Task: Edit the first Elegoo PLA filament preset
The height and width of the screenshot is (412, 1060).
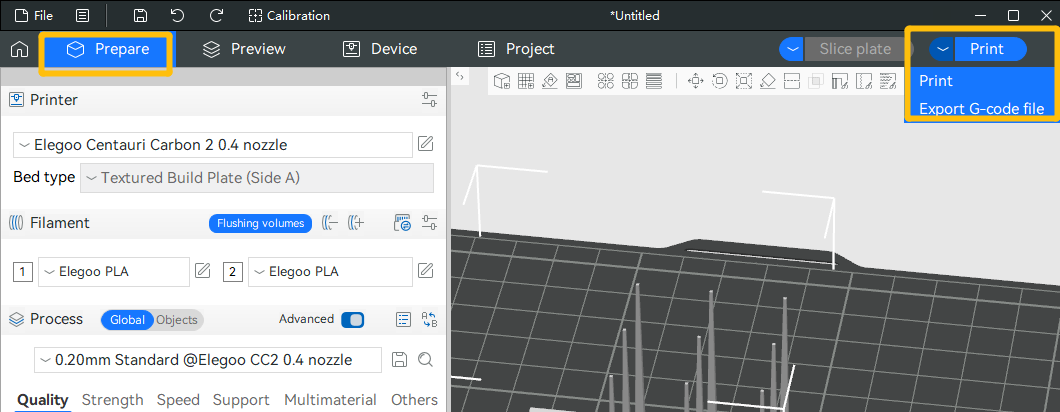Action: (202, 271)
